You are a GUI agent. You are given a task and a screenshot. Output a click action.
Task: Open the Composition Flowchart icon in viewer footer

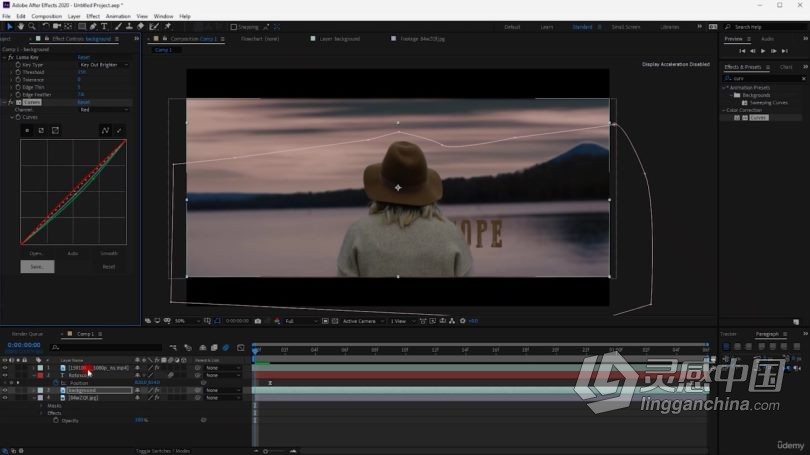[x=452, y=321]
